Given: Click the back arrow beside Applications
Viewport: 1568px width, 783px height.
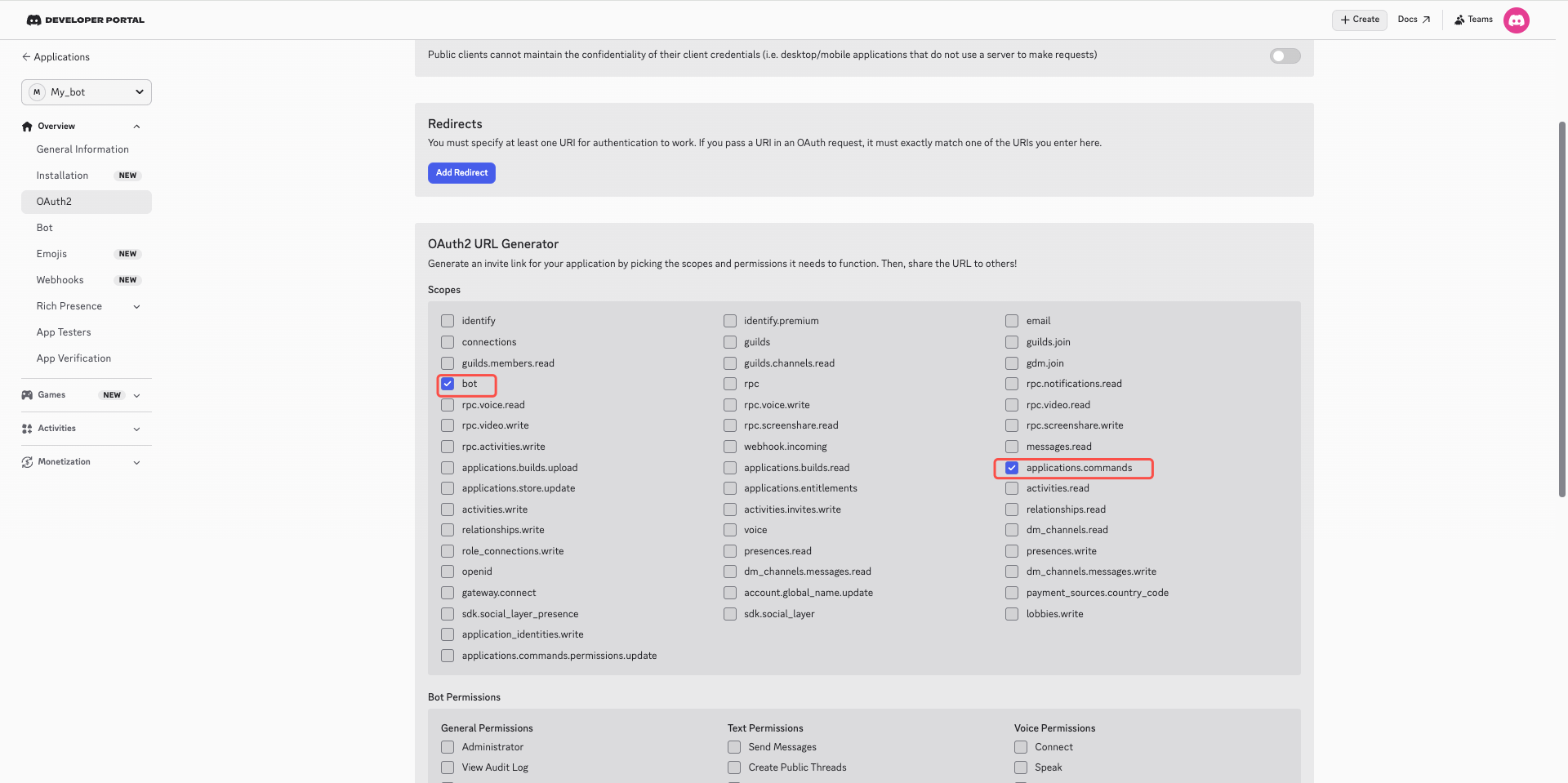Looking at the screenshot, I should (x=26, y=57).
